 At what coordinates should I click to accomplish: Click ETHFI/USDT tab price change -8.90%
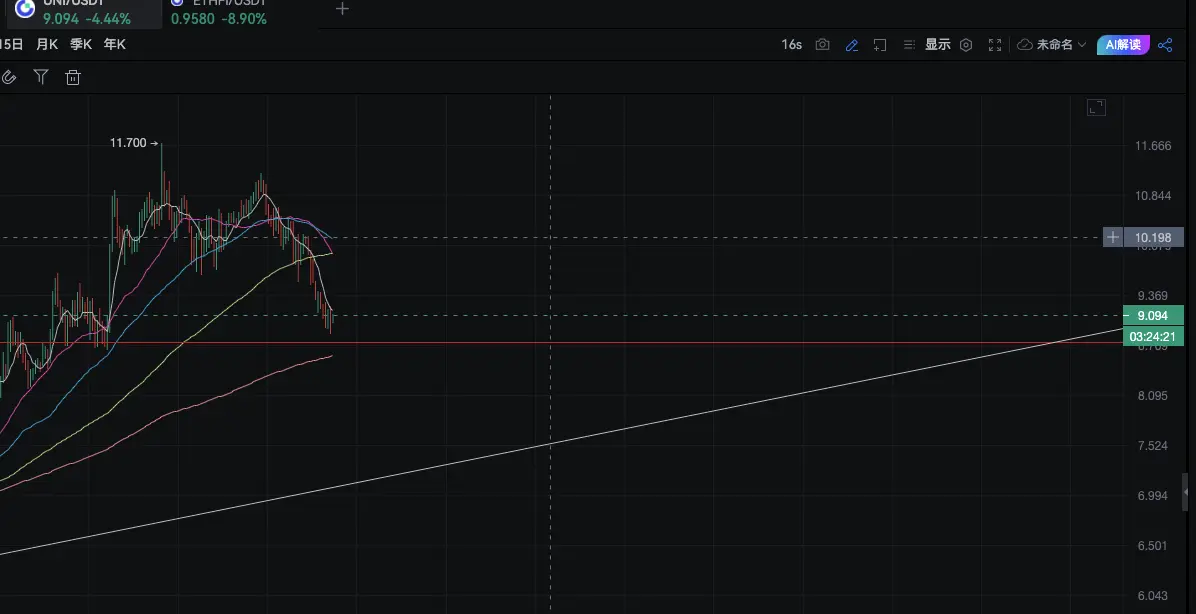(243, 19)
